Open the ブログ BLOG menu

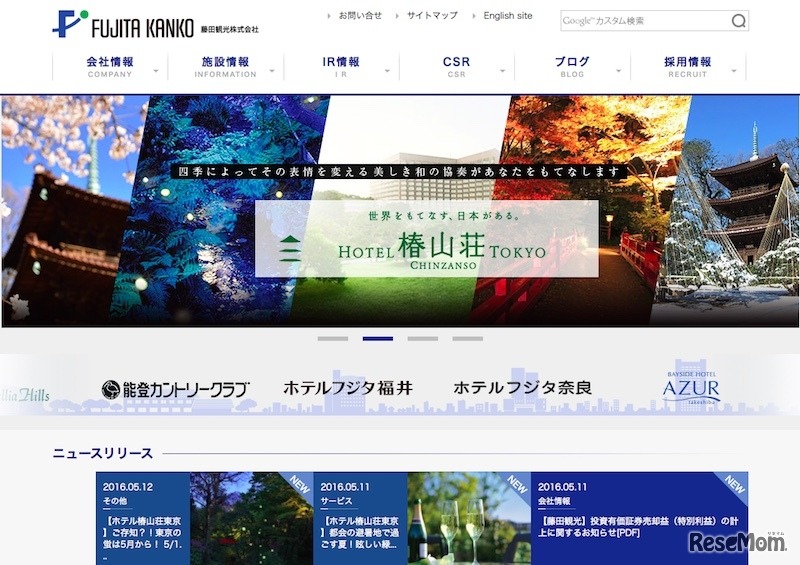(572, 66)
